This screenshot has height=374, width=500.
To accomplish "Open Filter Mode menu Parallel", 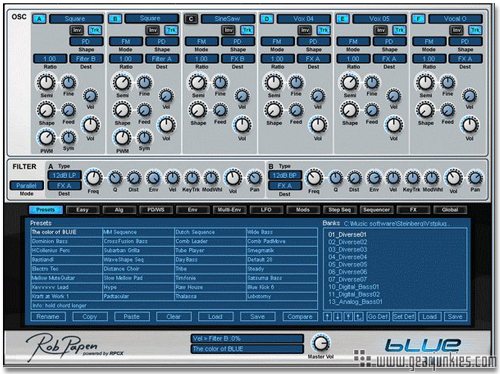I will [26, 186].
